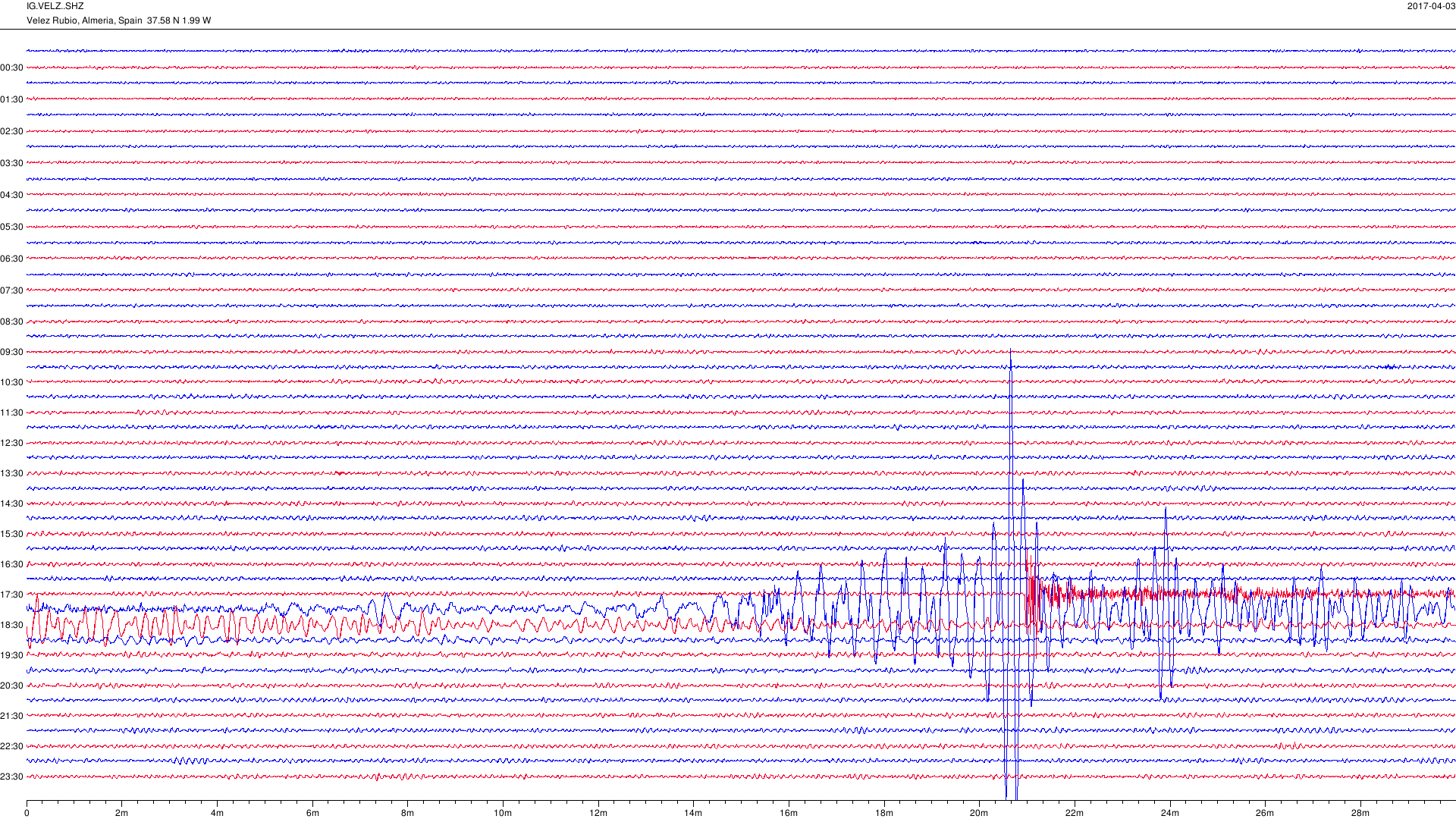The width and height of the screenshot is (1456, 819).
Task: Click the 24m axis label
Action: tap(1170, 813)
